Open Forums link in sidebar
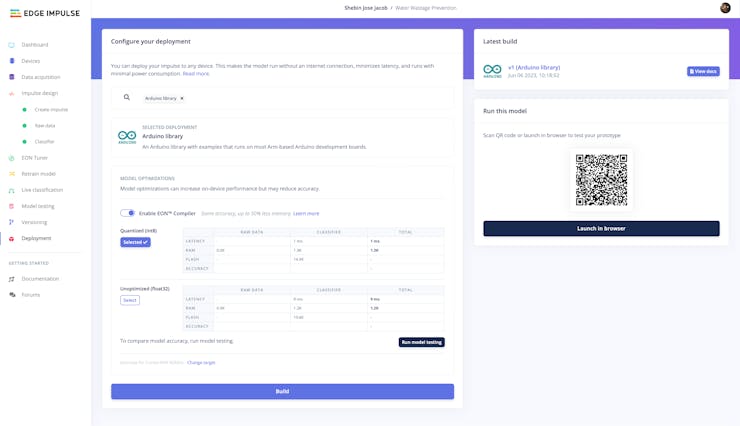The image size is (740, 426). click(x=31, y=295)
